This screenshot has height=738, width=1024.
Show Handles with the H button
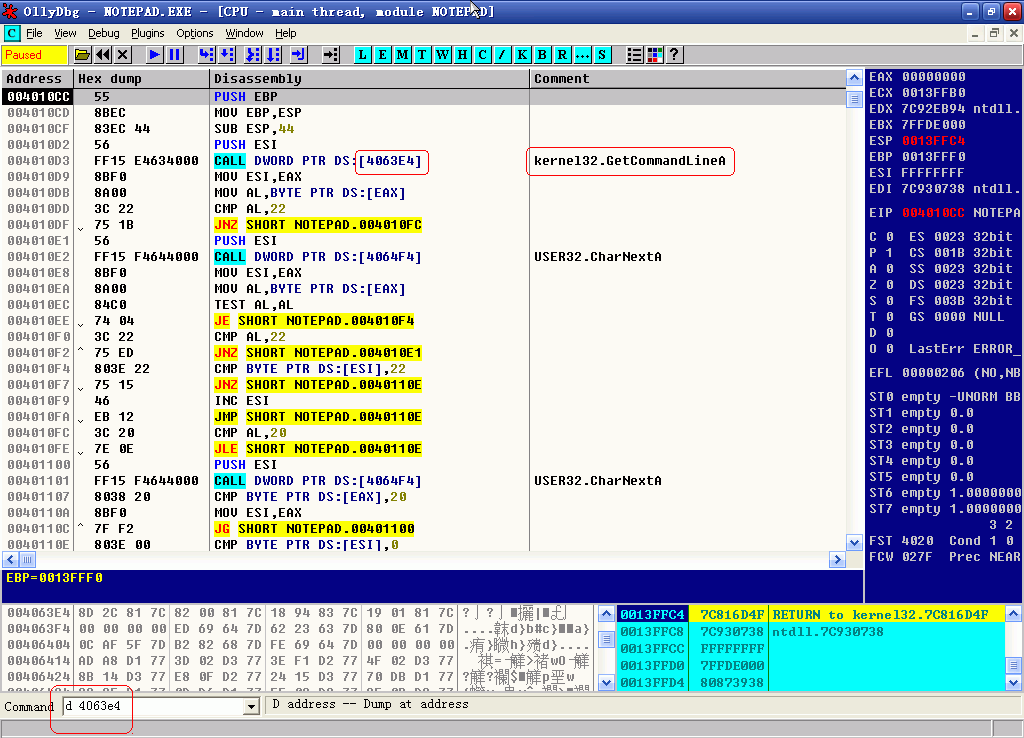pyautogui.click(x=462, y=55)
